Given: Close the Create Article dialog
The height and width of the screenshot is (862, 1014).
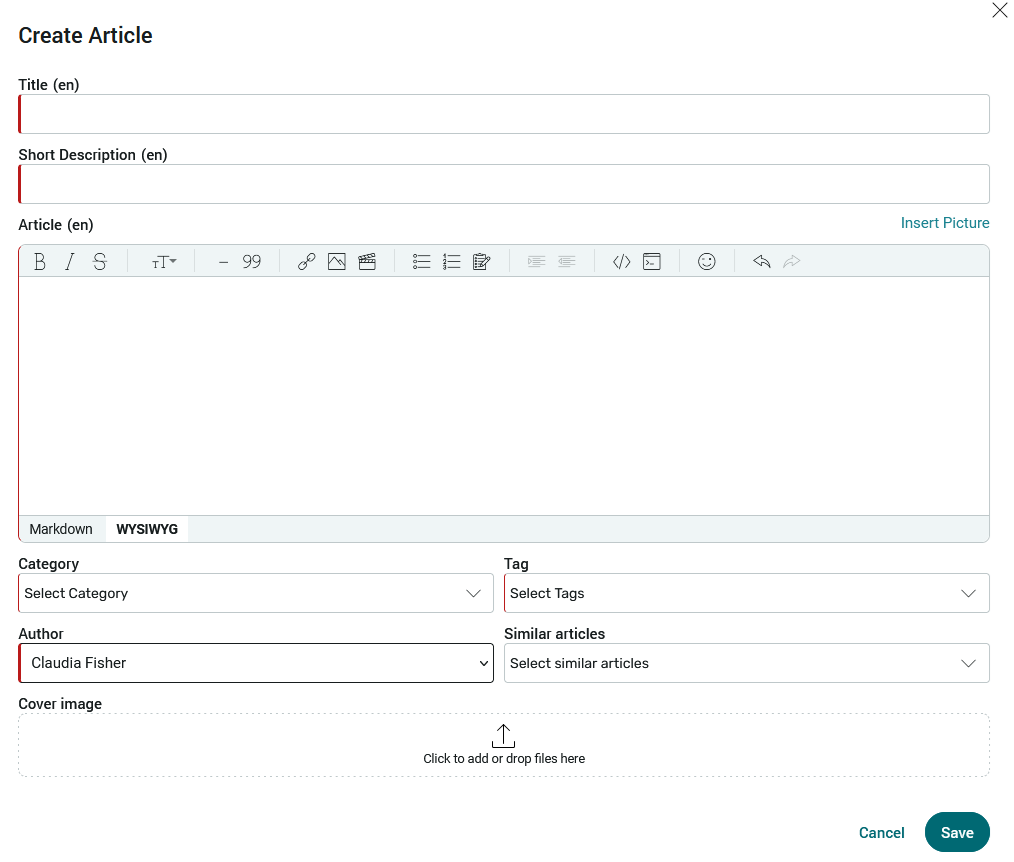Looking at the screenshot, I should point(999,10).
